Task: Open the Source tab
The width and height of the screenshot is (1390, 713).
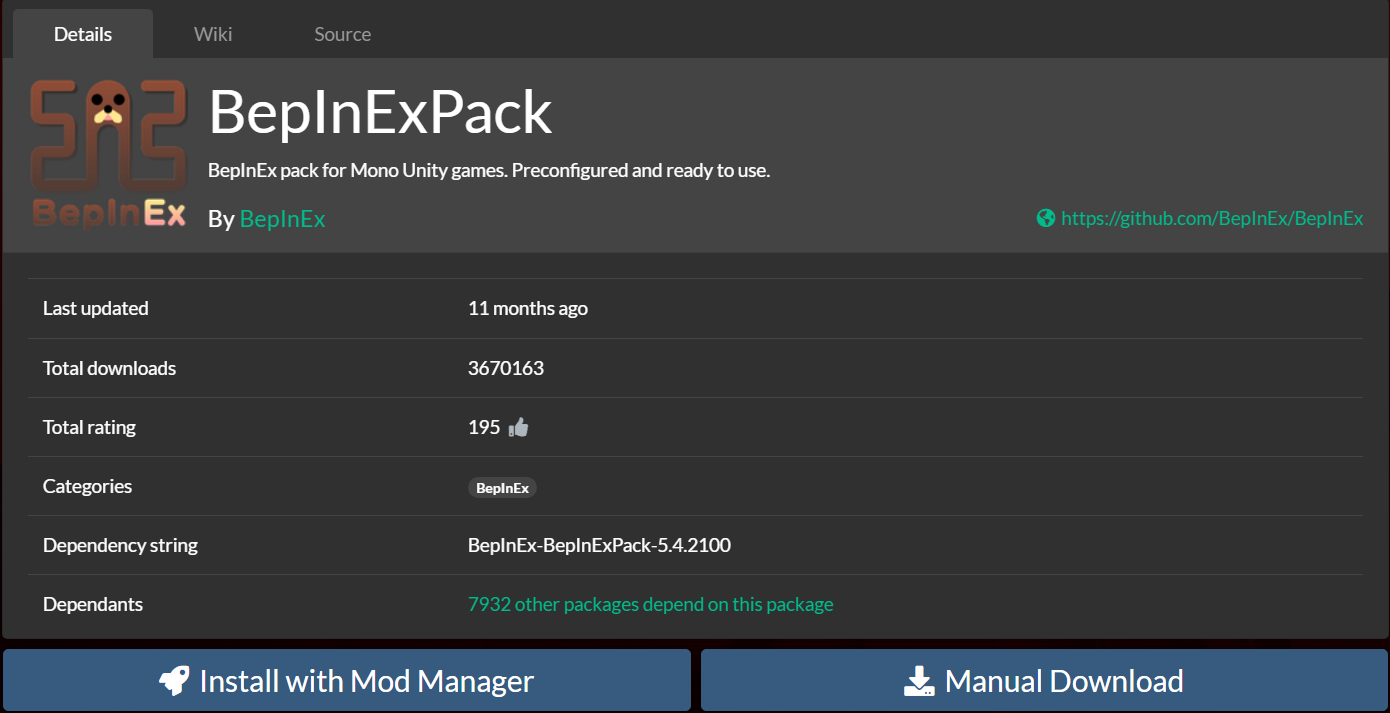Action: pos(342,34)
